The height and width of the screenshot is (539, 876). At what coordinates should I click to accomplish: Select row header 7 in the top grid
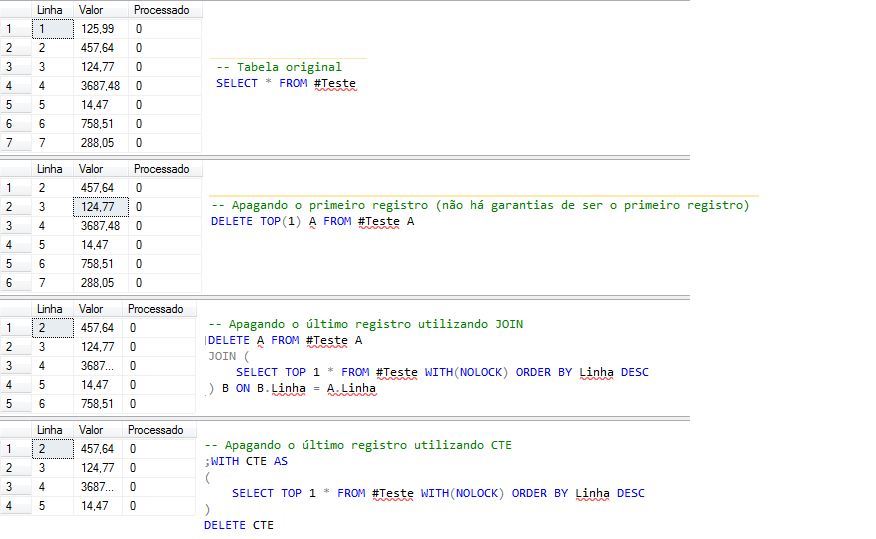pyautogui.click(x=9, y=143)
